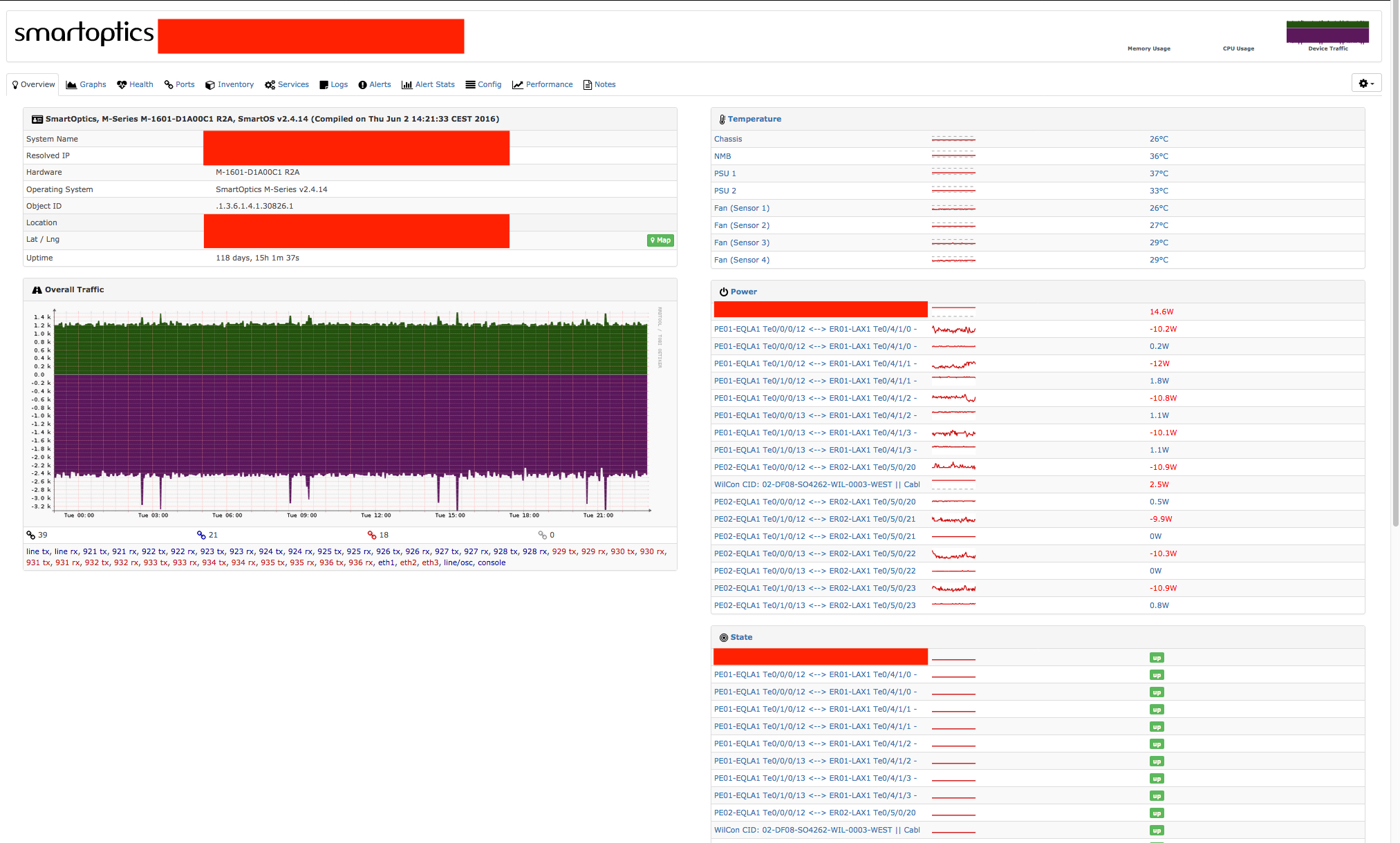
Task: Open the Device Traffic mini graph
Action: coord(1327,31)
